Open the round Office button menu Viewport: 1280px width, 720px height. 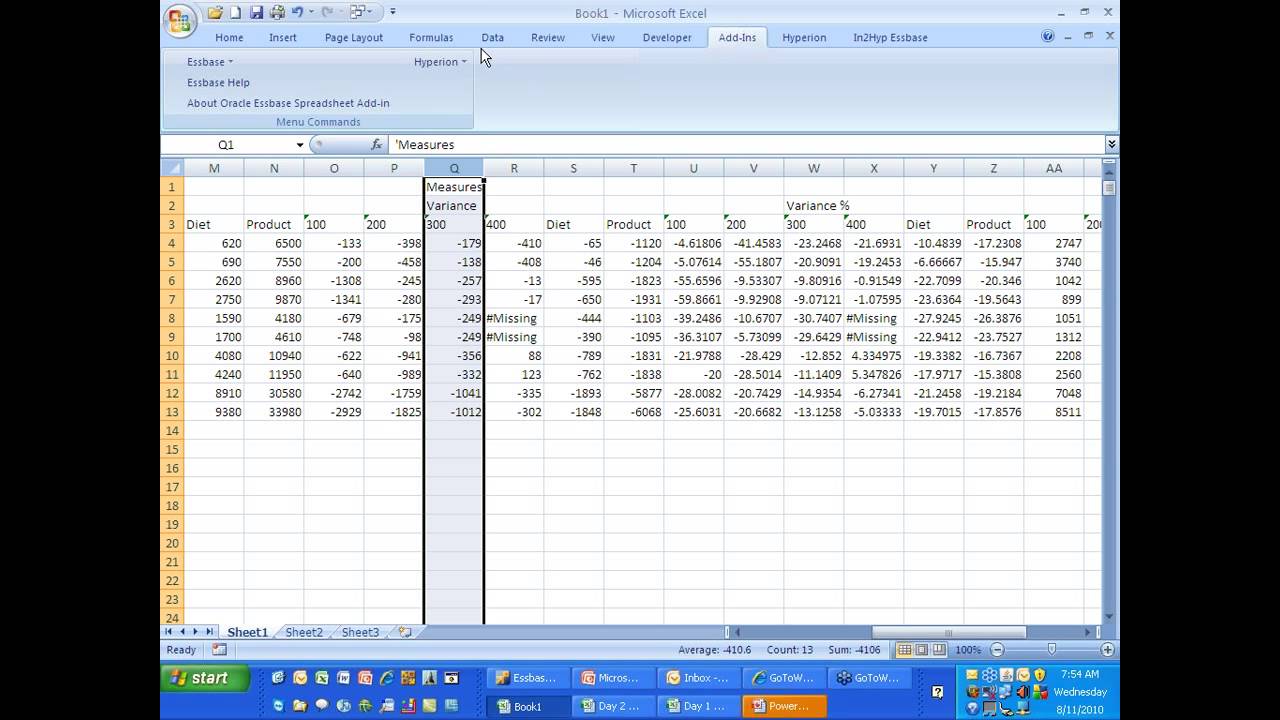179,21
